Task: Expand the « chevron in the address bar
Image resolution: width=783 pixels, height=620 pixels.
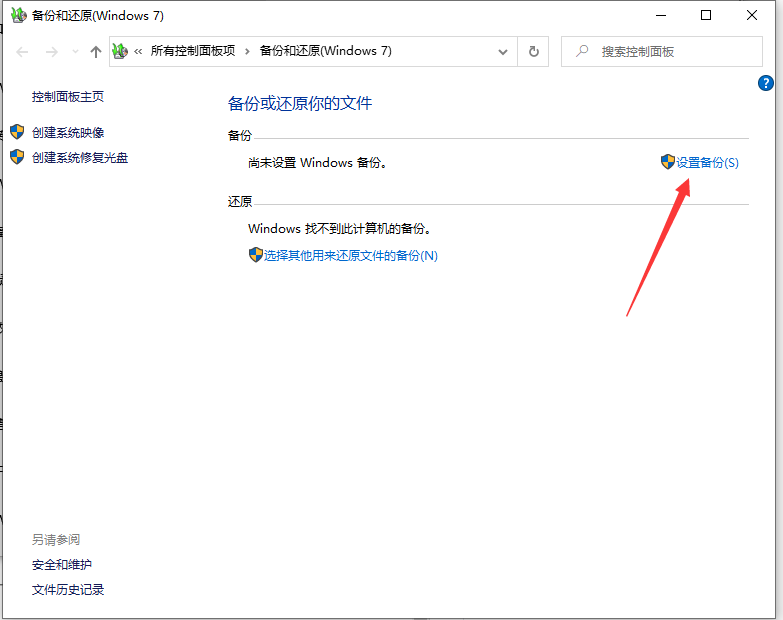Action: click(138, 51)
